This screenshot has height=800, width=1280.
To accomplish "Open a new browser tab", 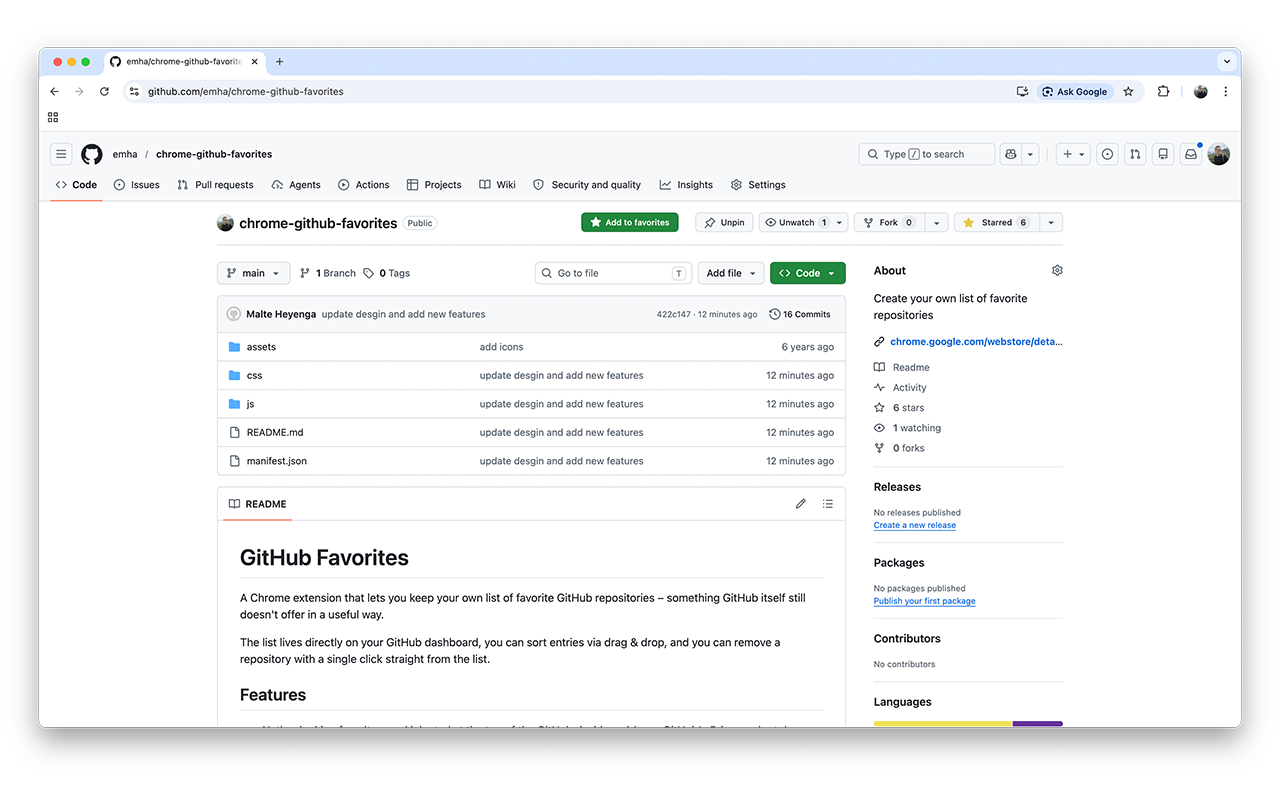I will click(x=279, y=62).
